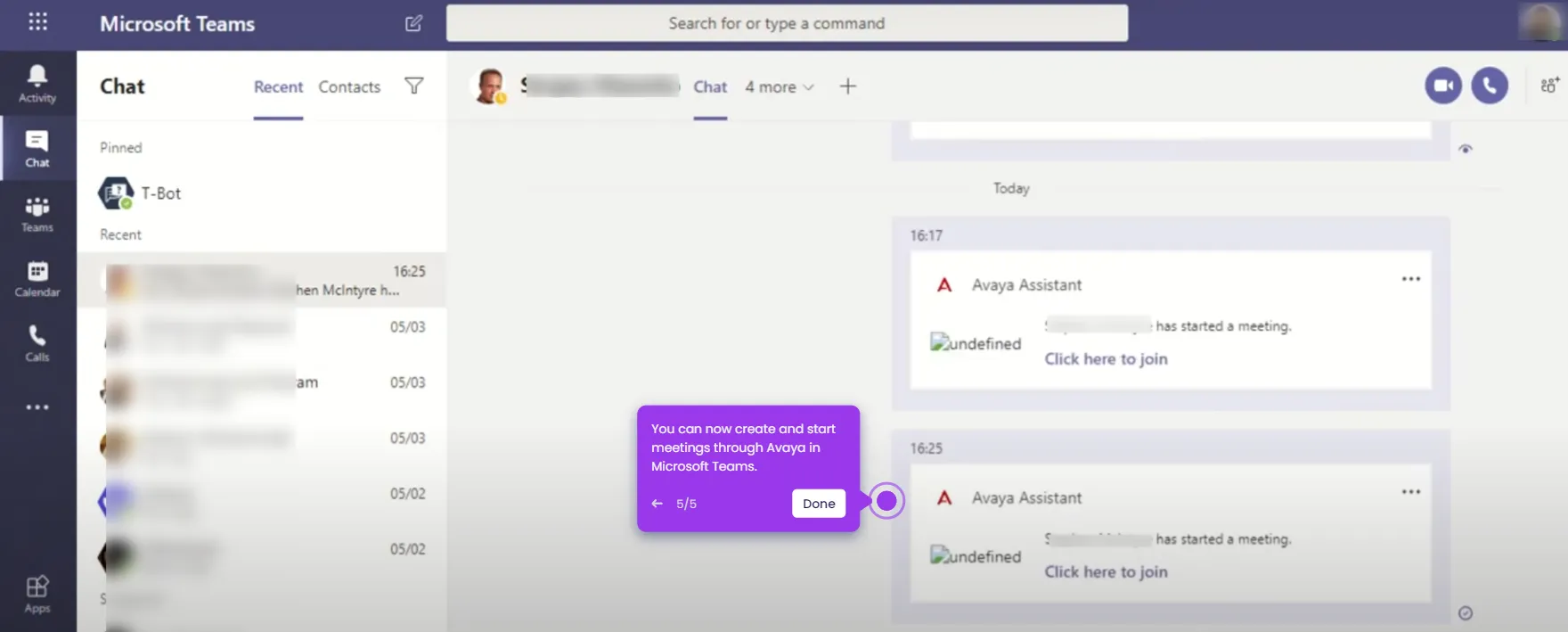Start a new chat compose icon
The height and width of the screenshot is (632, 1568).
coord(413,23)
